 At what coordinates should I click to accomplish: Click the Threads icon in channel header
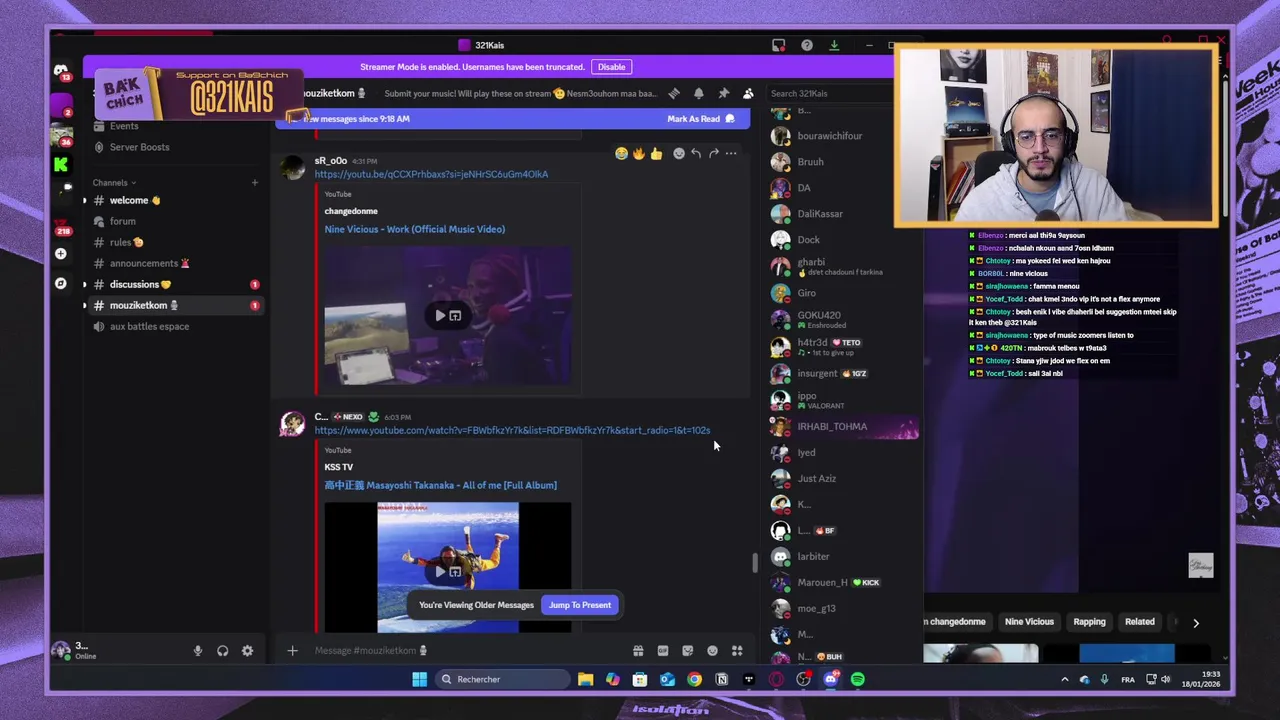point(674,93)
